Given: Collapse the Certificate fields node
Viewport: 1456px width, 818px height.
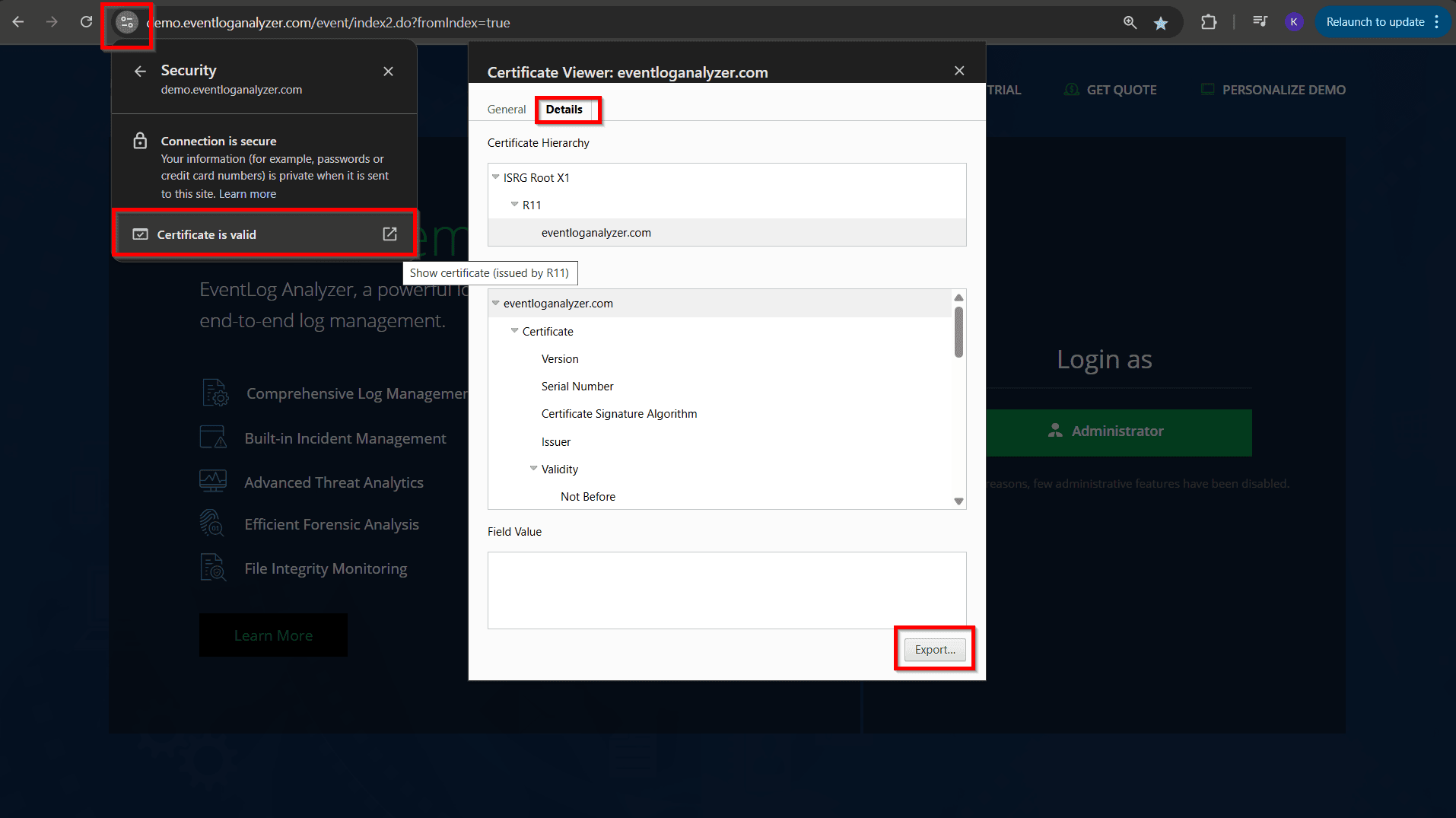Looking at the screenshot, I should coord(514,331).
